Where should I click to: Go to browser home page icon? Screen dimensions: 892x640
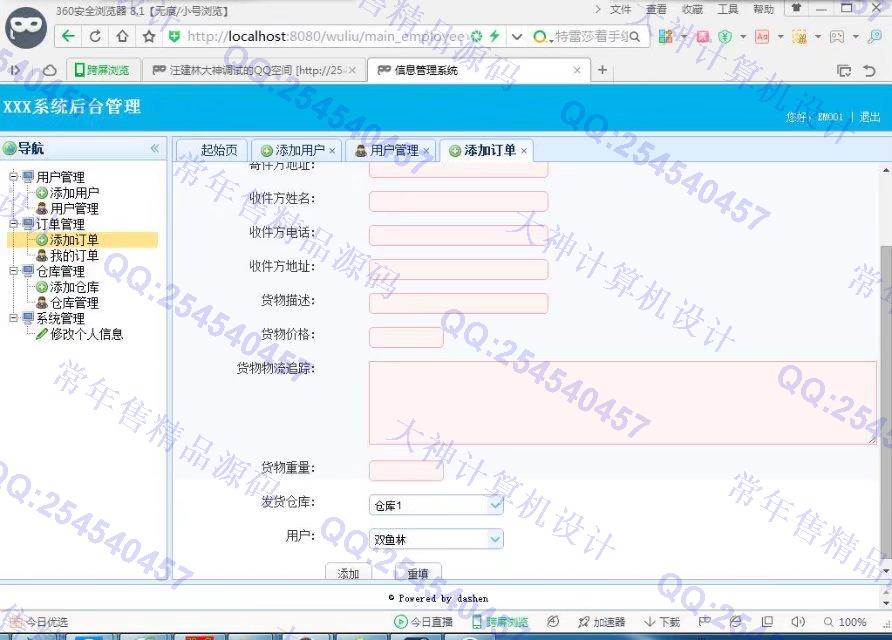click(122, 37)
